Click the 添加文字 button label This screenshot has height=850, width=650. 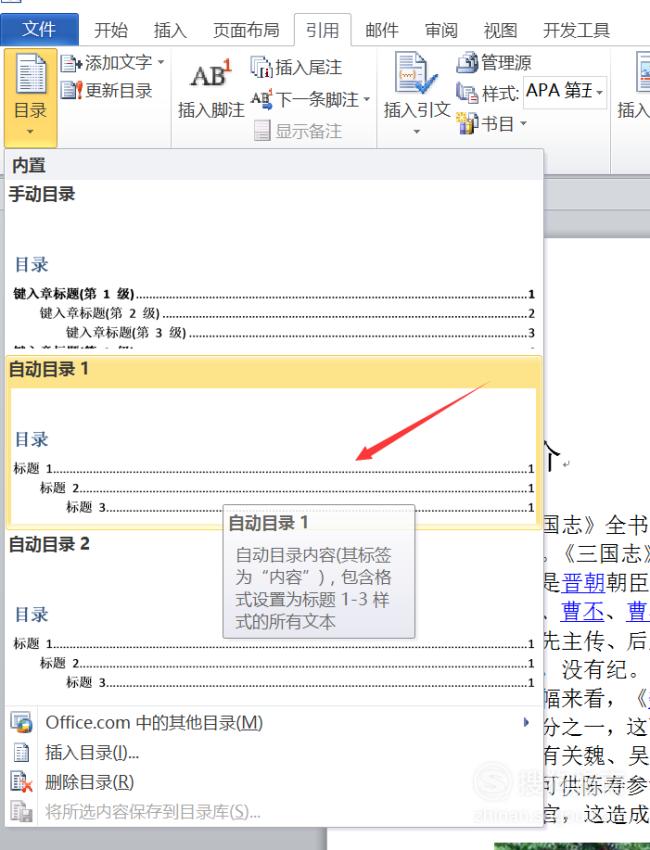[118, 63]
